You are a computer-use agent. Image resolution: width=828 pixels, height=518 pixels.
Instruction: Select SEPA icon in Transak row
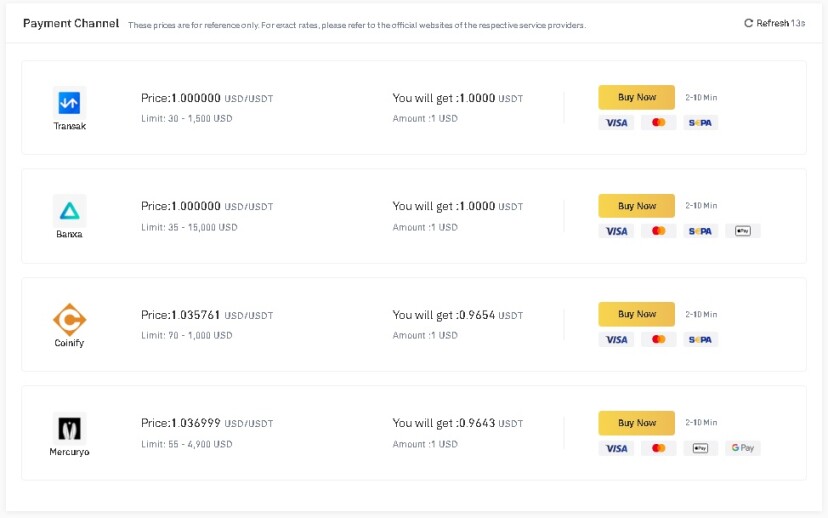(700, 123)
